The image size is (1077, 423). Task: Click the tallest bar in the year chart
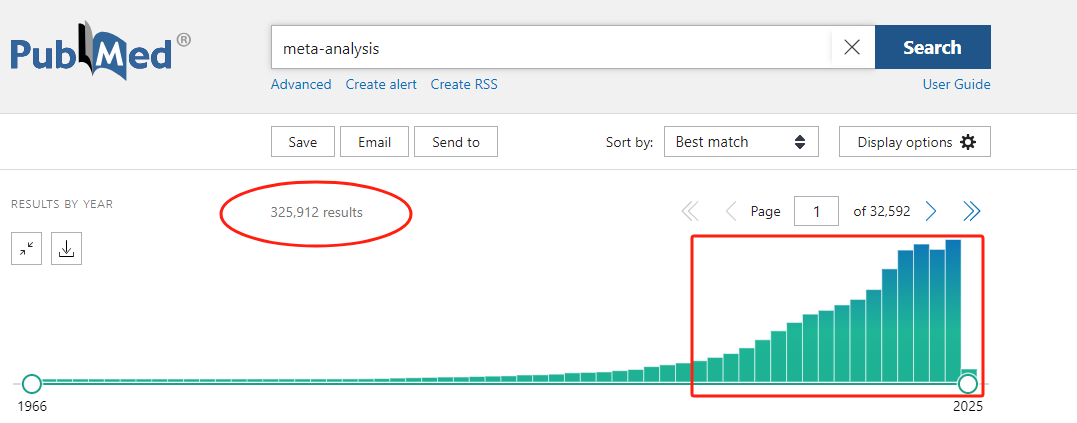tap(953, 310)
